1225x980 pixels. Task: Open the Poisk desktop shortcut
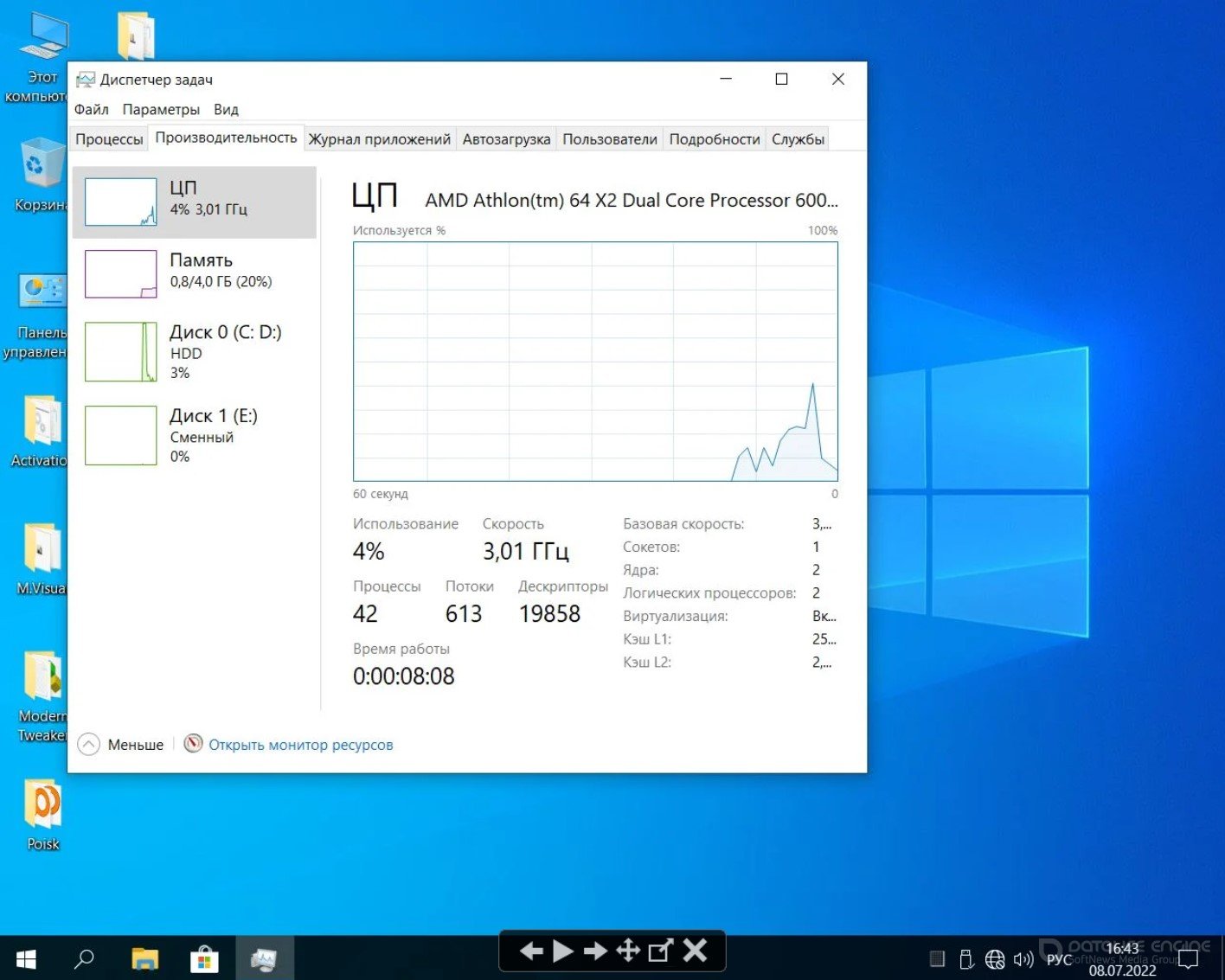click(42, 815)
